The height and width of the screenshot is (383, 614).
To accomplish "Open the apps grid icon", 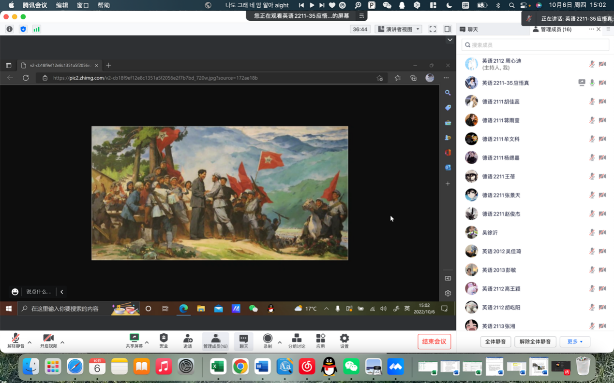I will [x=321, y=340].
